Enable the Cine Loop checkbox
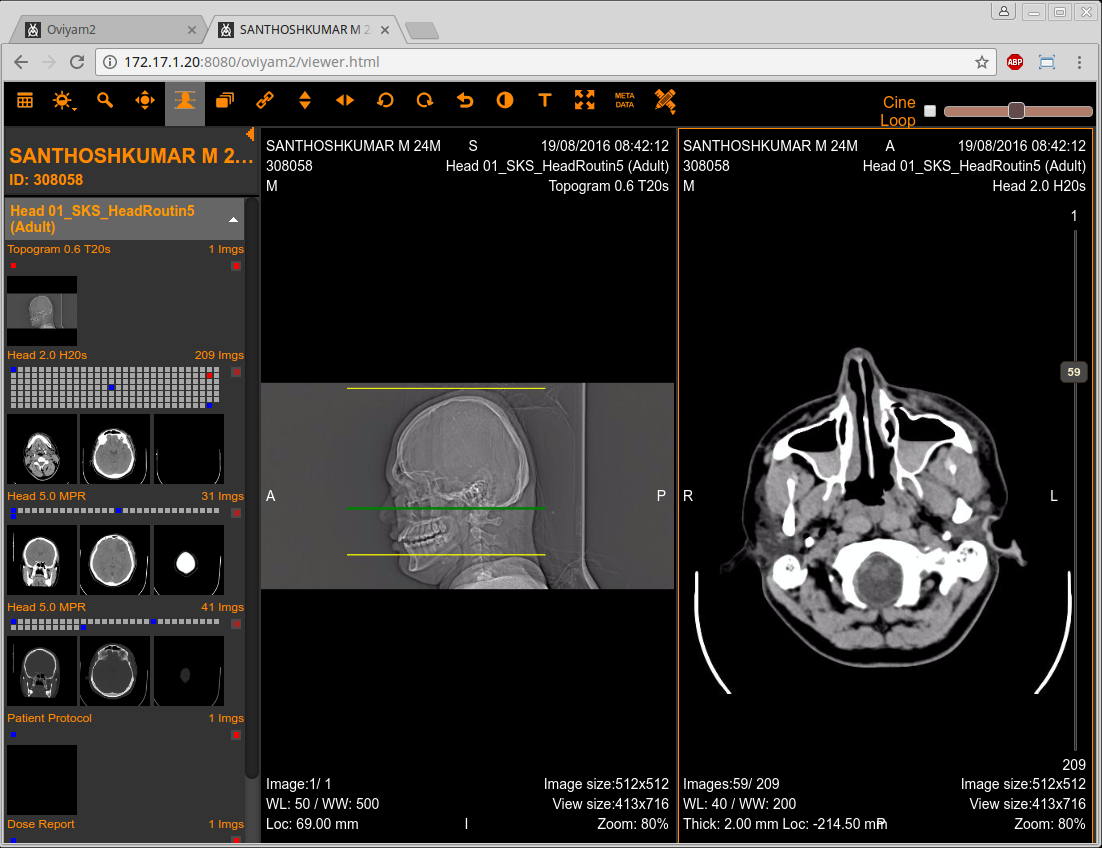Image resolution: width=1102 pixels, height=848 pixels. pos(930,111)
